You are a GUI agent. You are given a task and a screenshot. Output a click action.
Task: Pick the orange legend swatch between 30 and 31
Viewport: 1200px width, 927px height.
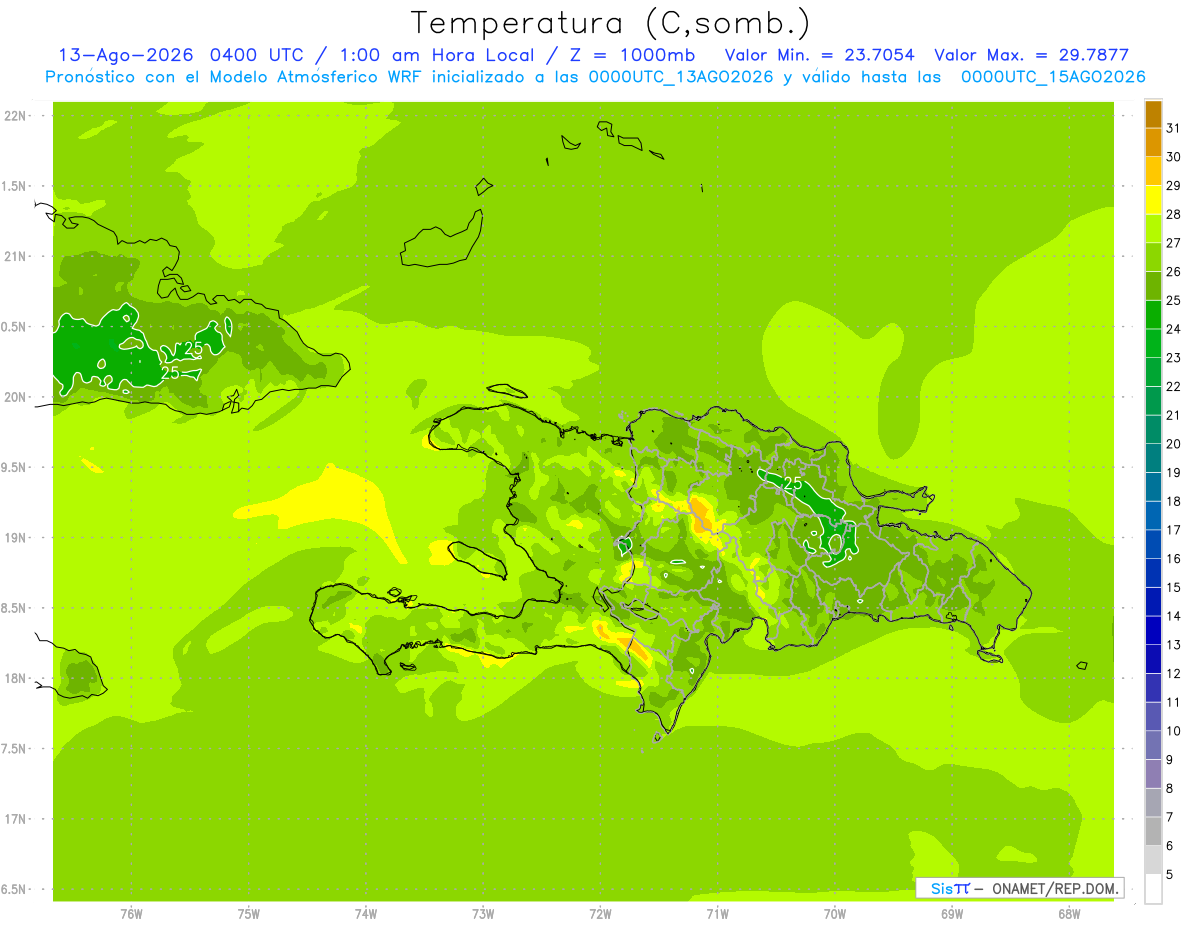click(x=1153, y=143)
